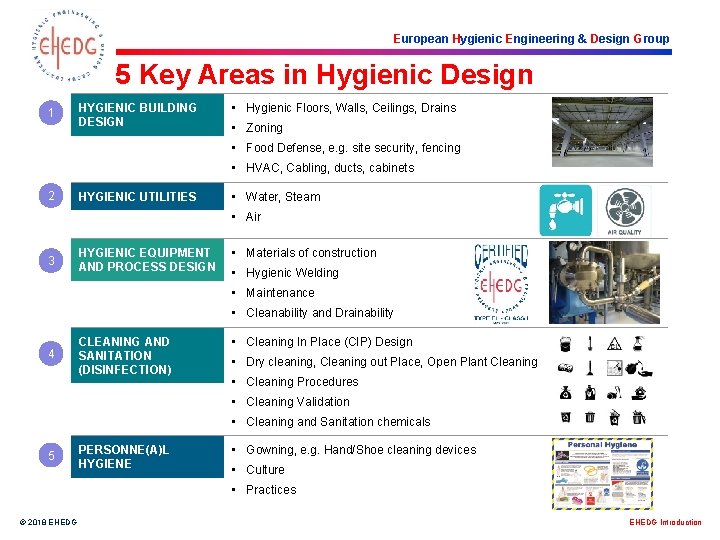Click the pipes and valves equipment photo
This screenshot has height=540, width=720.
[604, 282]
